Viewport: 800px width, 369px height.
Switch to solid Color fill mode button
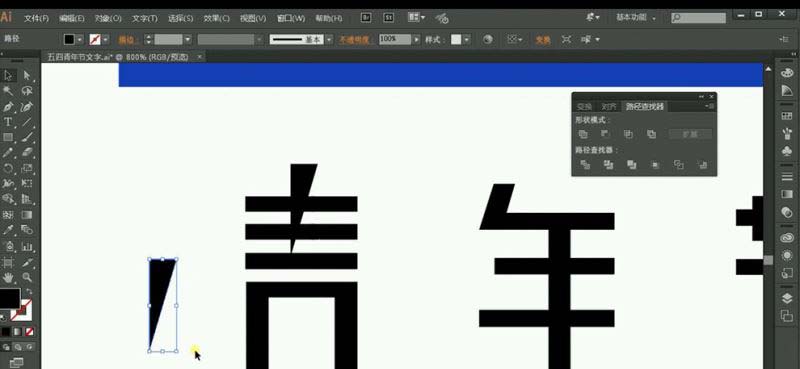pyautogui.click(x=5, y=332)
